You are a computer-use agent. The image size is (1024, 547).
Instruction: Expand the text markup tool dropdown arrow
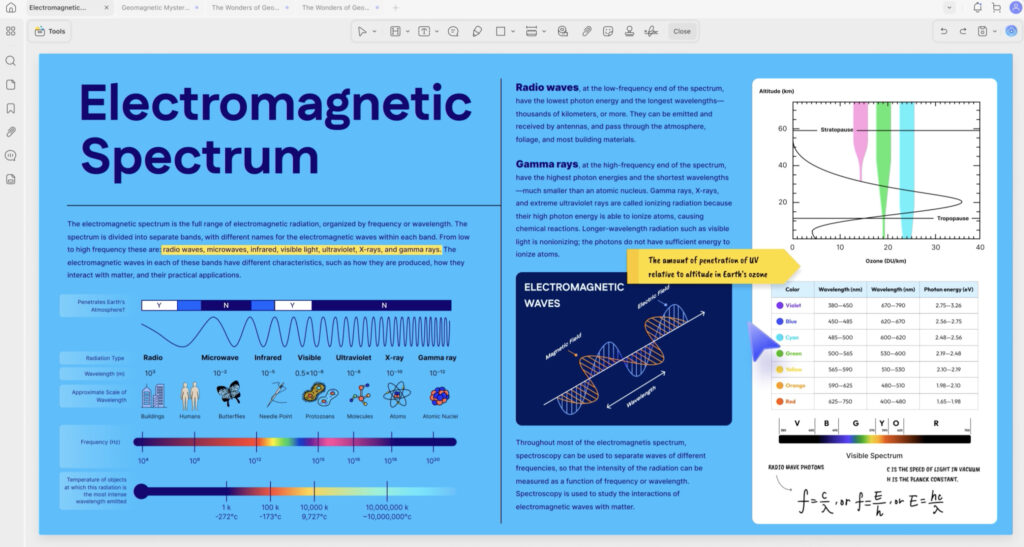(x=408, y=31)
